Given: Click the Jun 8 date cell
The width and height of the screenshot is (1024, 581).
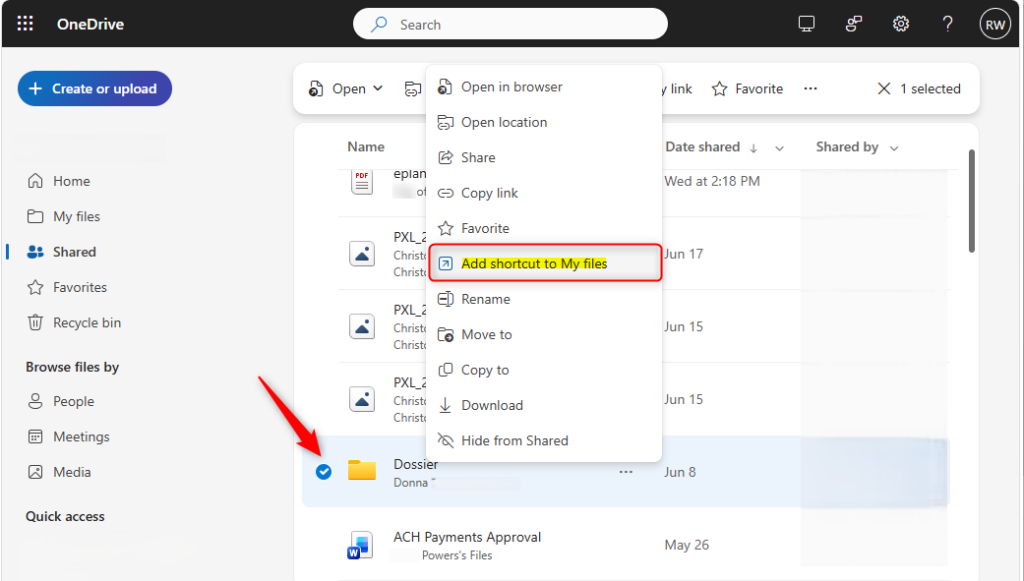Looking at the screenshot, I should [x=680, y=472].
